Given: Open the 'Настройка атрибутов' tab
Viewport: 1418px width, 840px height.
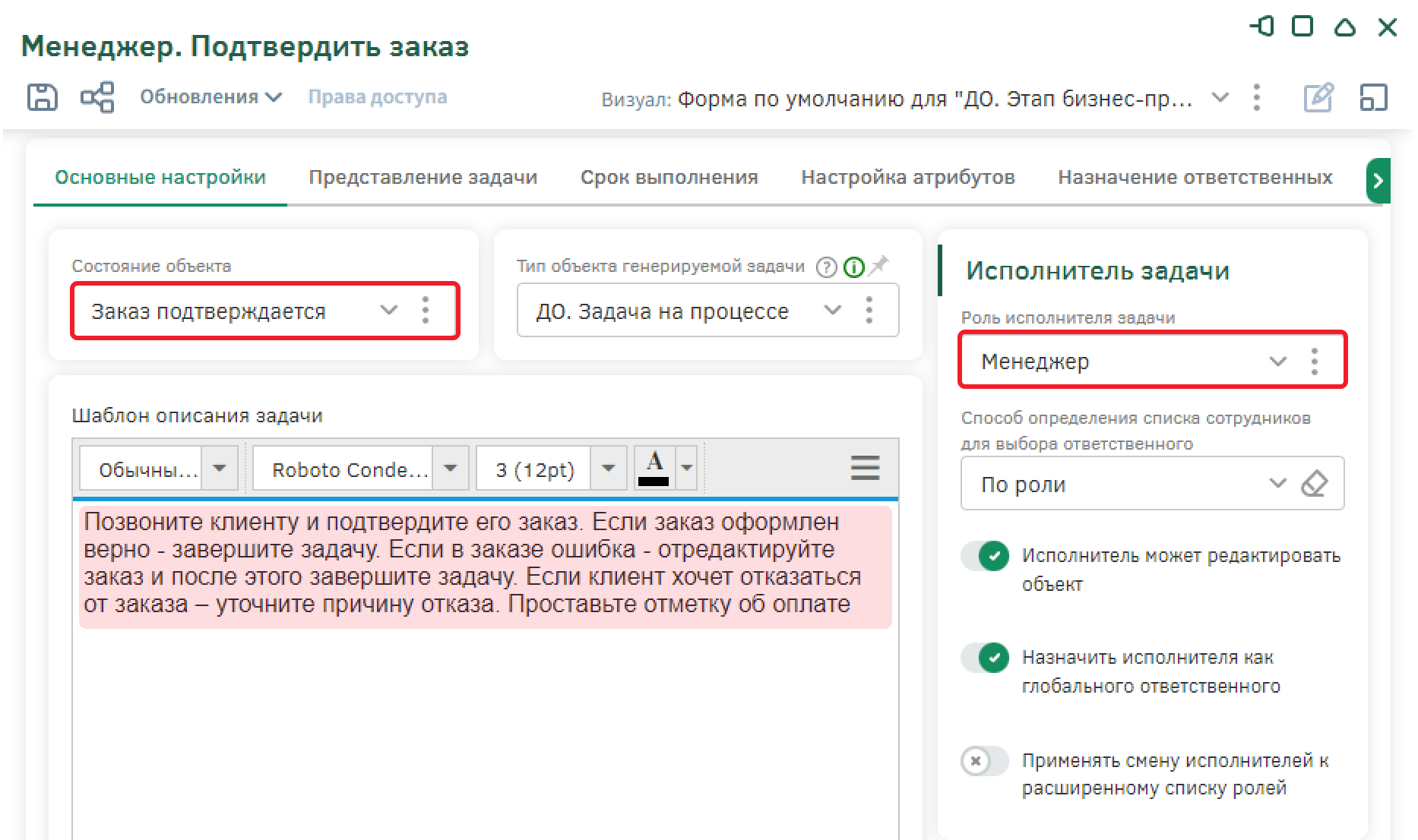Looking at the screenshot, I should (907, 178).
